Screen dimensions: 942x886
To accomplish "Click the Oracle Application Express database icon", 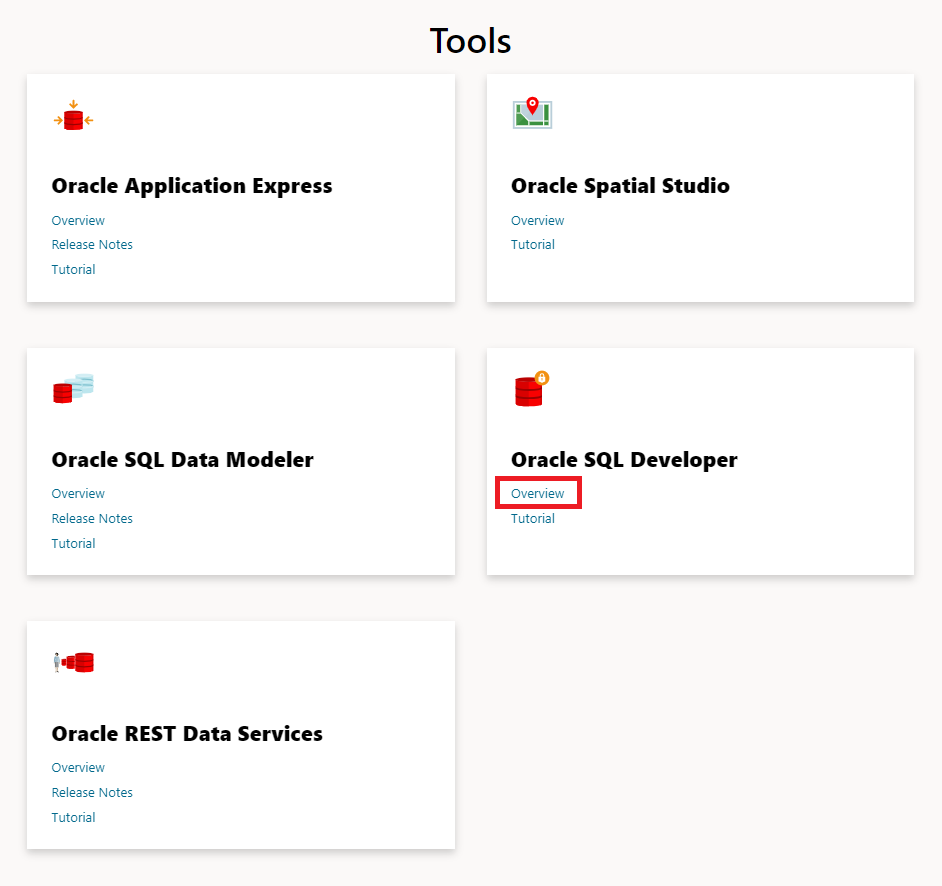I will 73,115.
